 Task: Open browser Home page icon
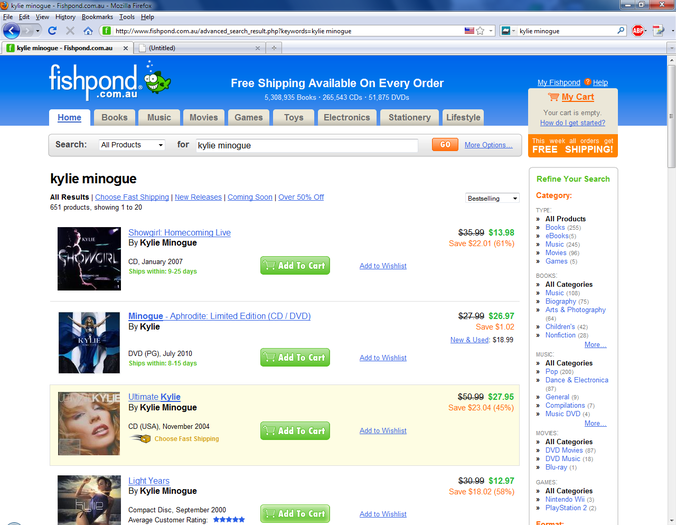pyautogui.click(x=88, y=31)
